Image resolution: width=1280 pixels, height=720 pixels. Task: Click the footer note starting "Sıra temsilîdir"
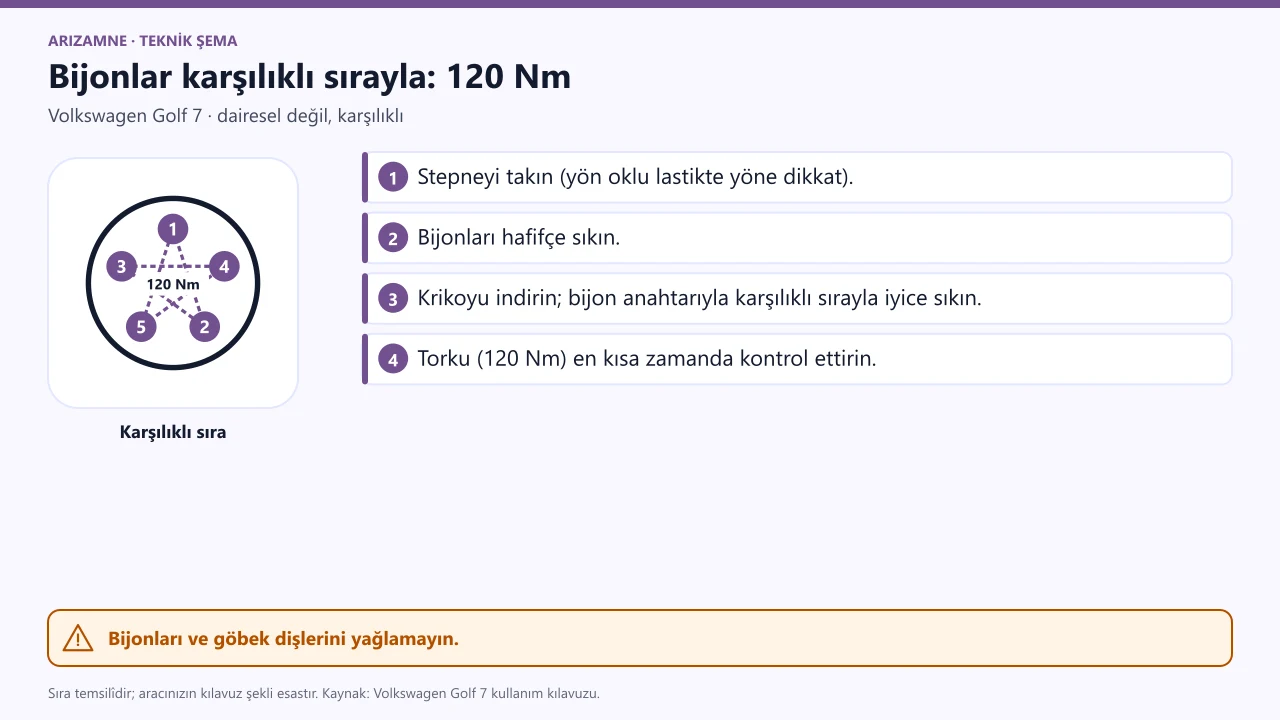[324, 693]
